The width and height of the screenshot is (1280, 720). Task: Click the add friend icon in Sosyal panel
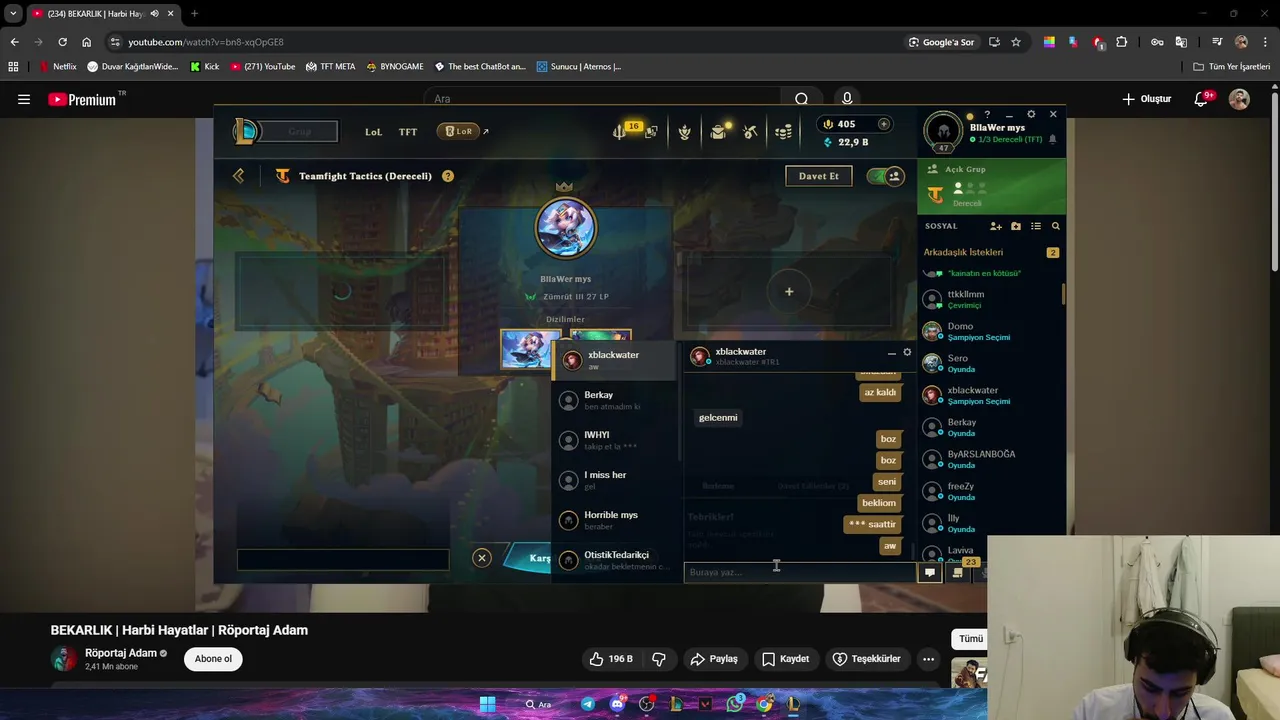click(995, 226)
